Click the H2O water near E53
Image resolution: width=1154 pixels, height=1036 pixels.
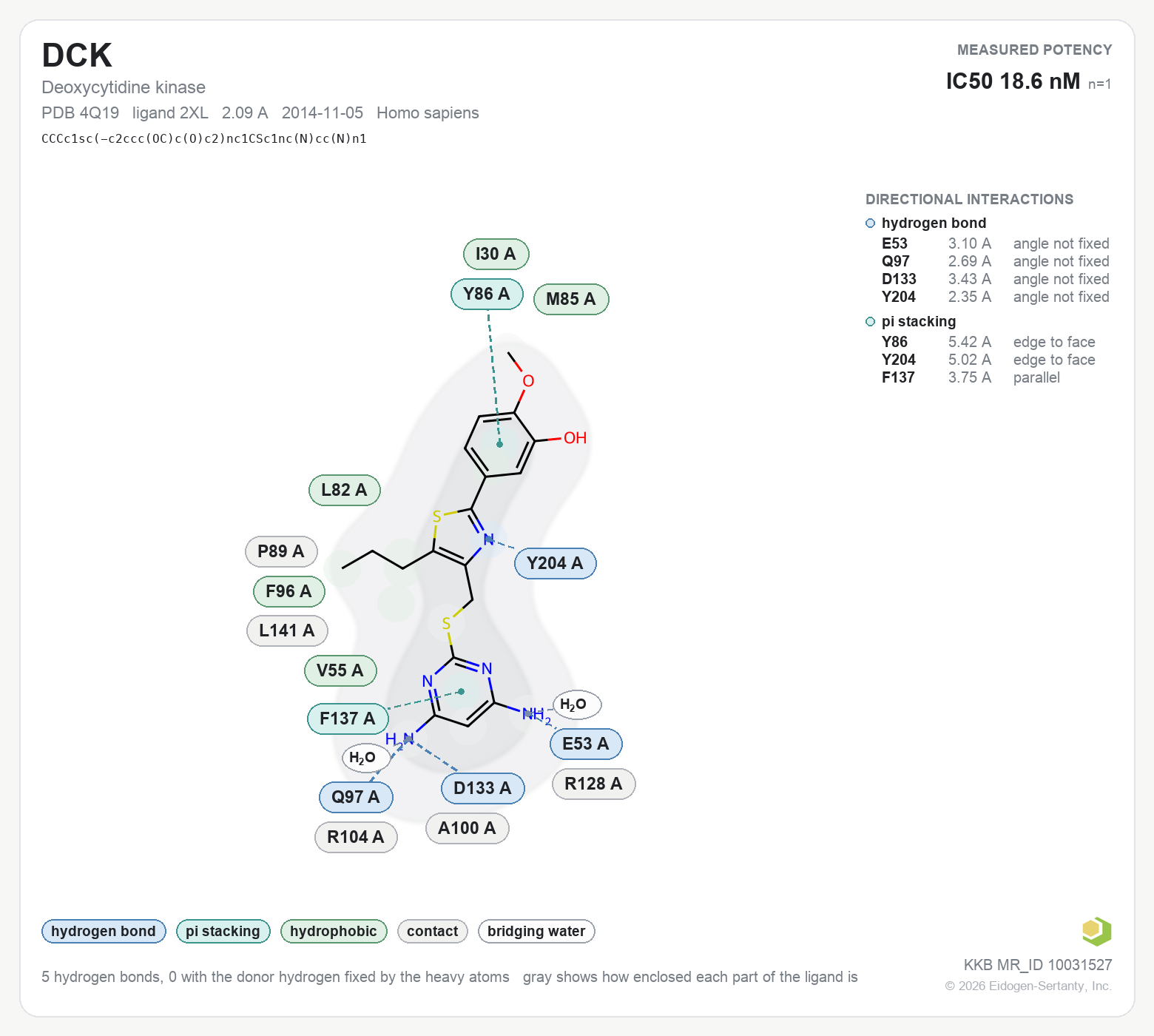(x=577, y=704)
